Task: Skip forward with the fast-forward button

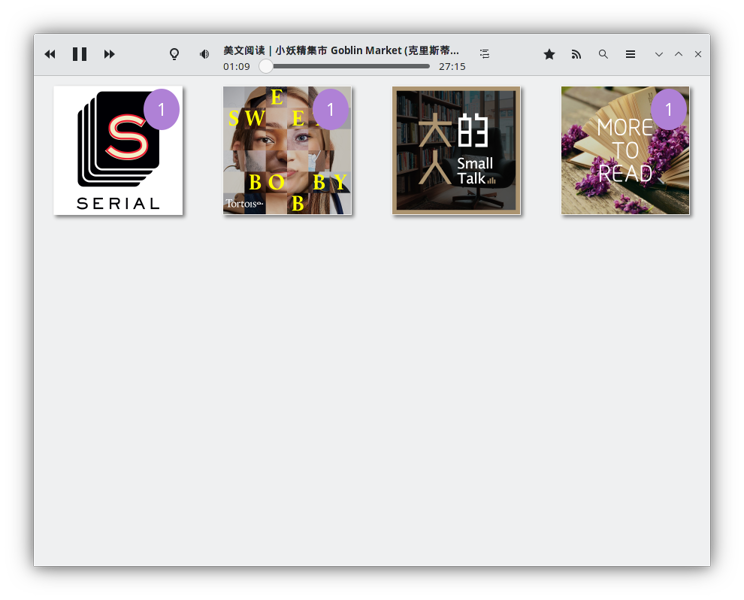Action: (x=109, y=54)
